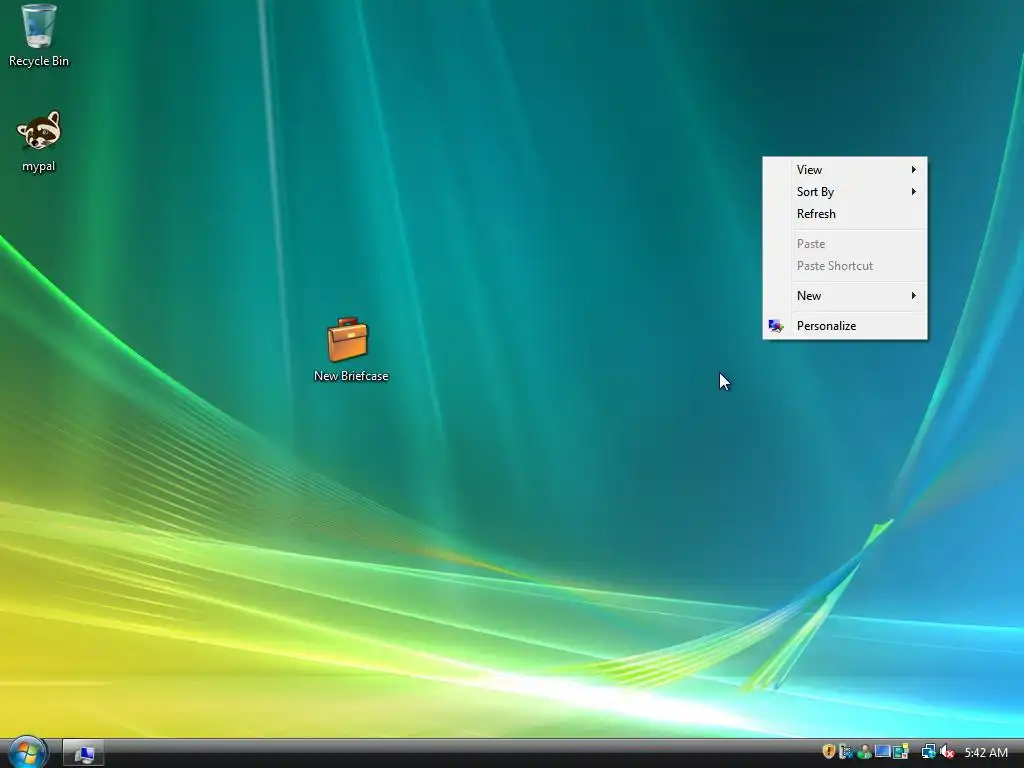
Task: Click the greyed Paste Shortcut entry
Action: point(845,266)
